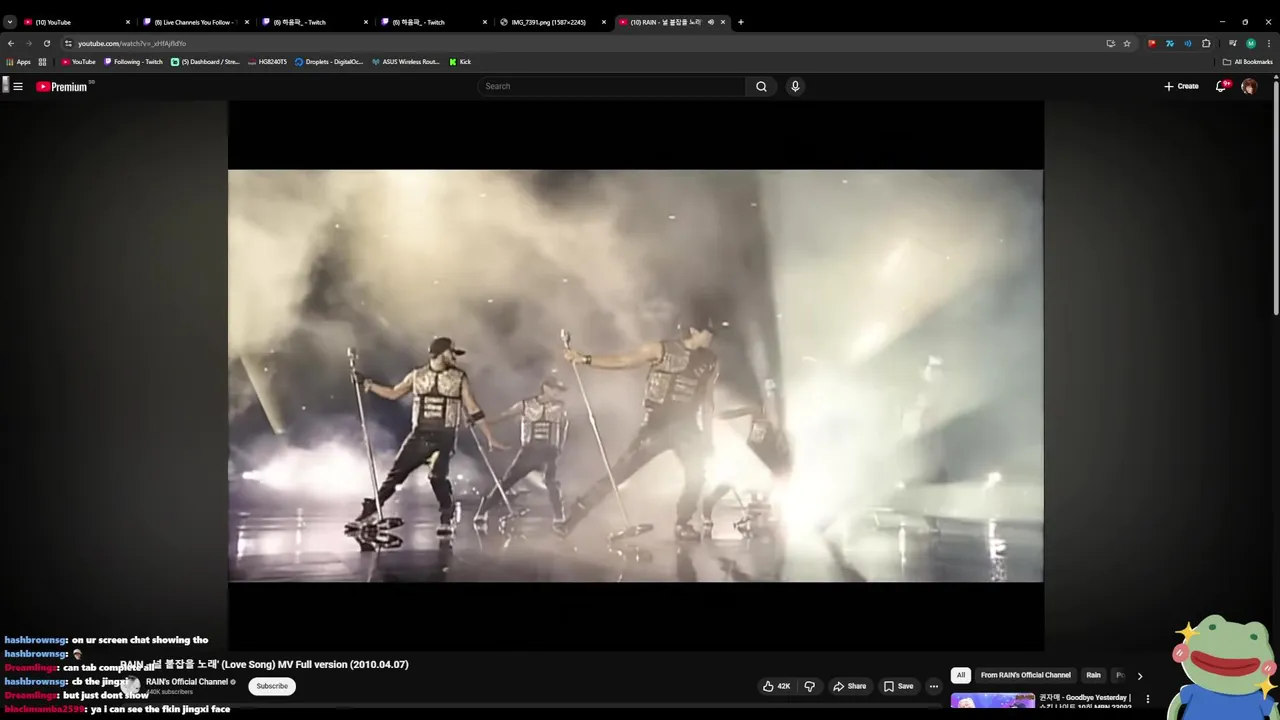Bookmark this page with the star icon
The height and width of the screenshot is (720, 1280).
[1127, 43]
